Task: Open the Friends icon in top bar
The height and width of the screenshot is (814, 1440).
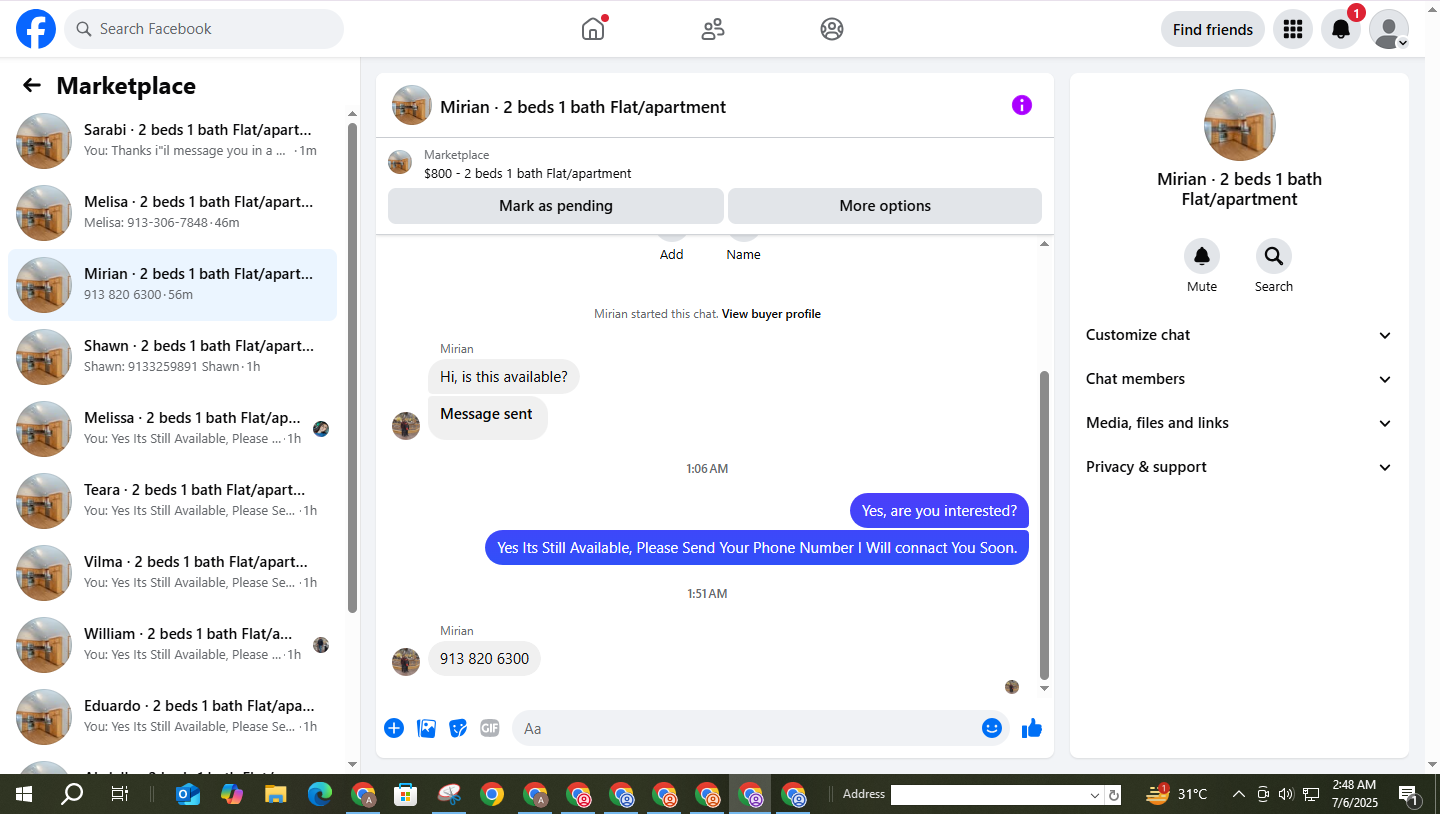Action: [x=713, y=29]
